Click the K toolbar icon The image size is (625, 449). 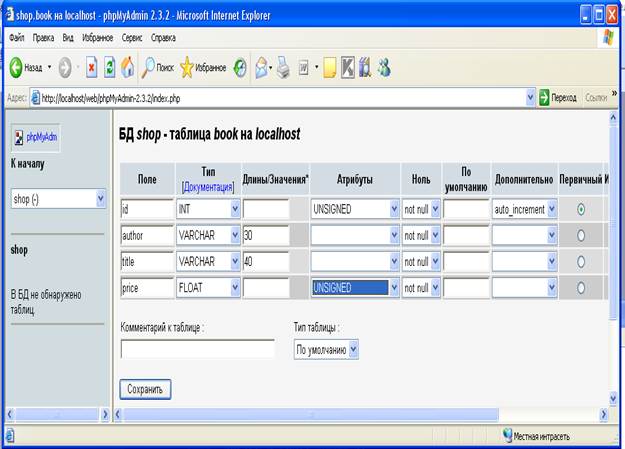348,67
